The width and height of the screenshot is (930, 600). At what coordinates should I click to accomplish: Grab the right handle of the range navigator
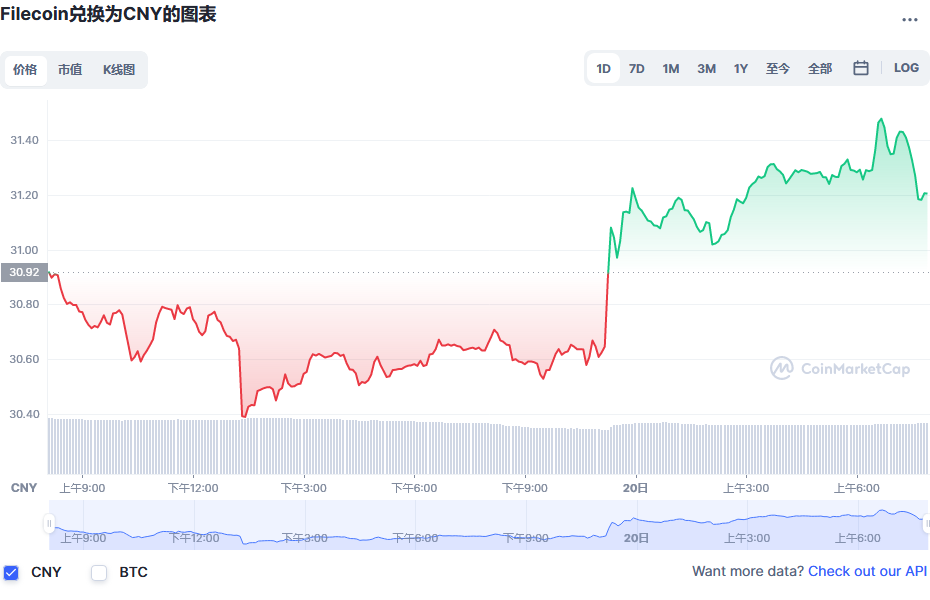[926, 523]
